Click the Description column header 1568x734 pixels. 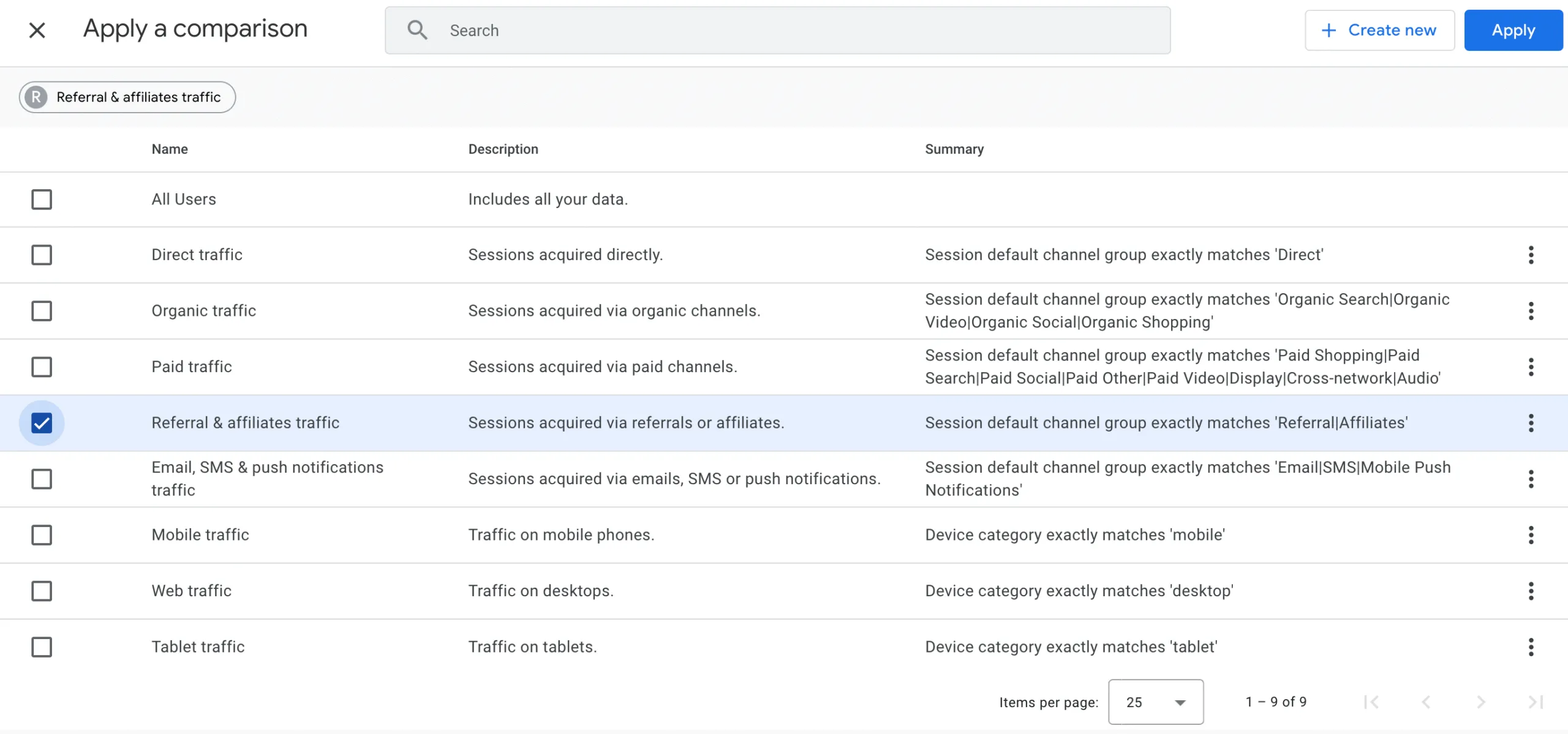(503, 149)
